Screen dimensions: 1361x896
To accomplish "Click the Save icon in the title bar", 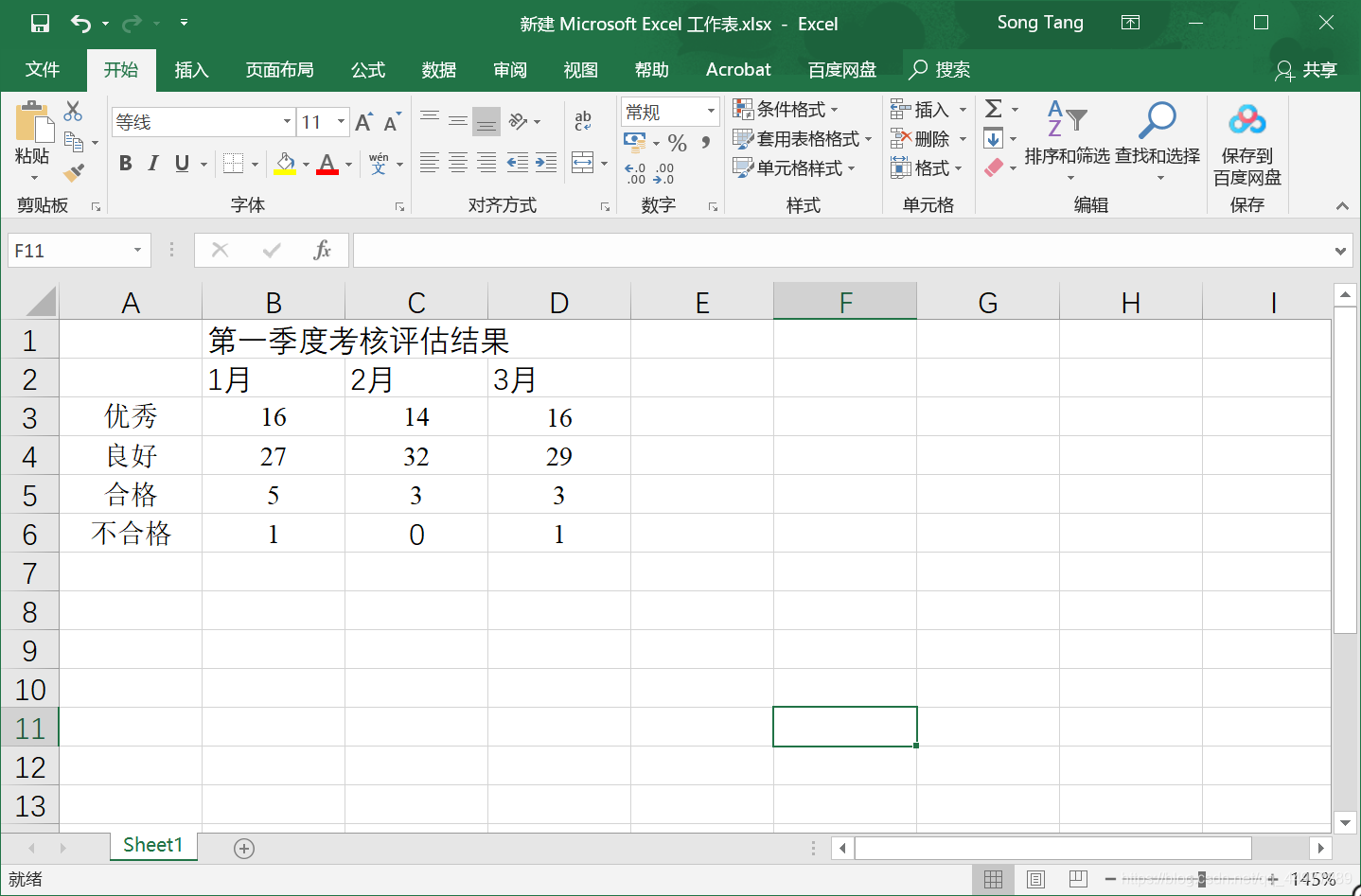I will 40,24.
